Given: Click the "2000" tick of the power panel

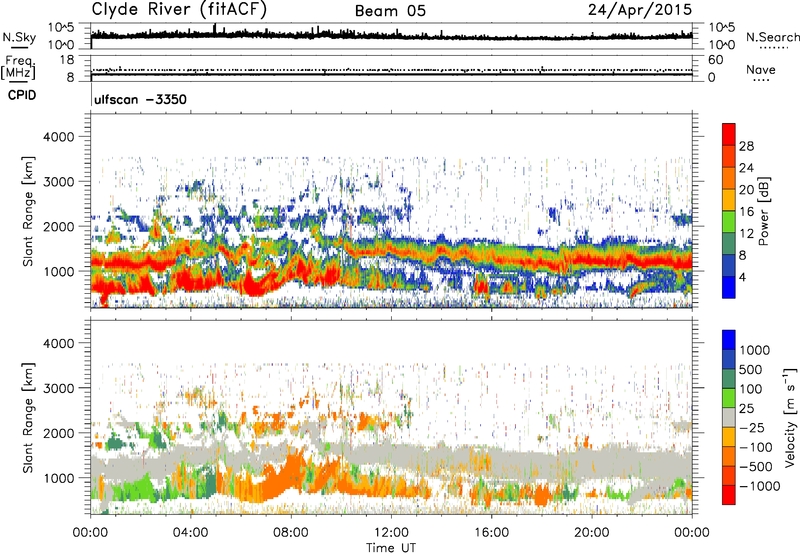Looking at the screenshot, I should click(58, 226).
